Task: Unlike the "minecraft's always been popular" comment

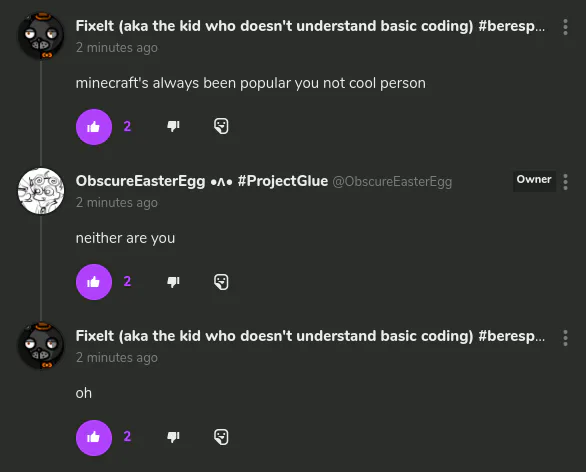Action: tap(94, 127)
